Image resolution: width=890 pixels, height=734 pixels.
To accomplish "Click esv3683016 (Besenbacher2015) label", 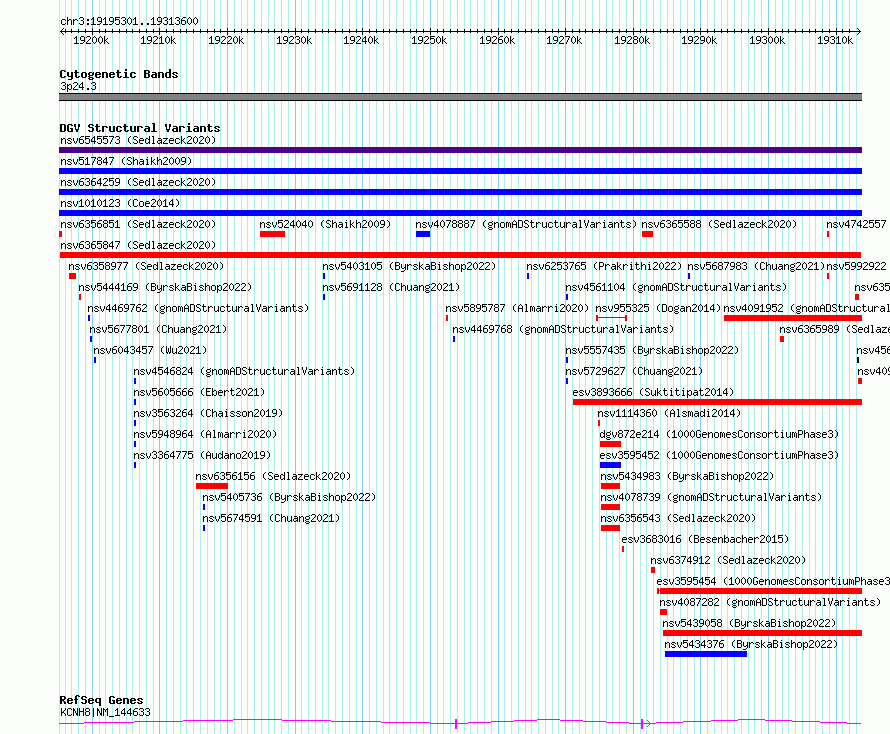I will [x=706, y=539].
